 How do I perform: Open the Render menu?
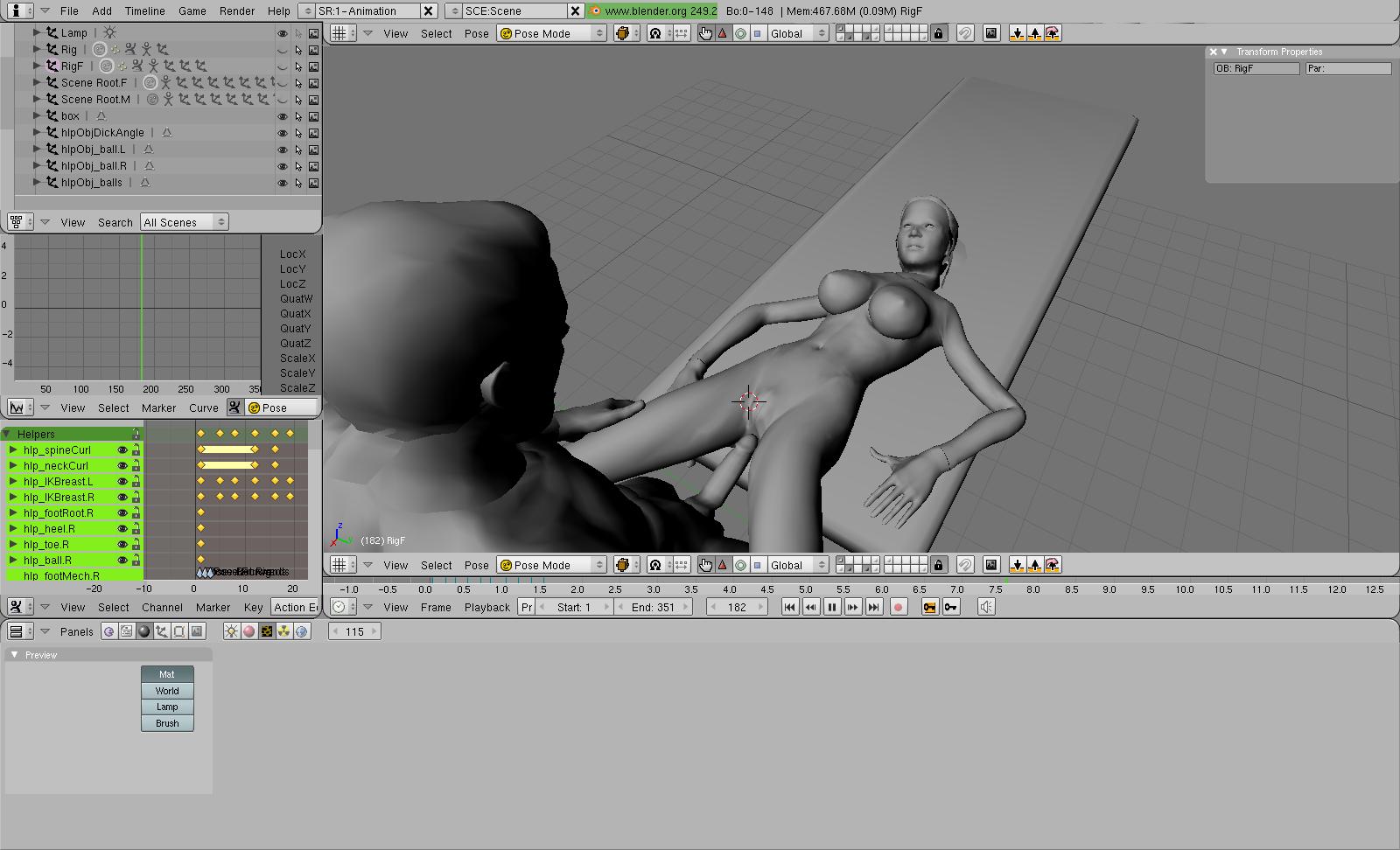click(236, 10)
